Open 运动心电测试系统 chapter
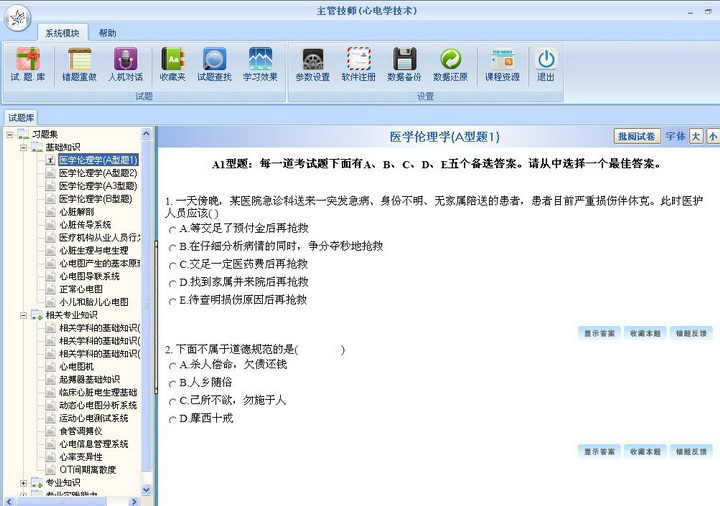The width and height of the screenshot is (720, 506). tap(94, 418)
